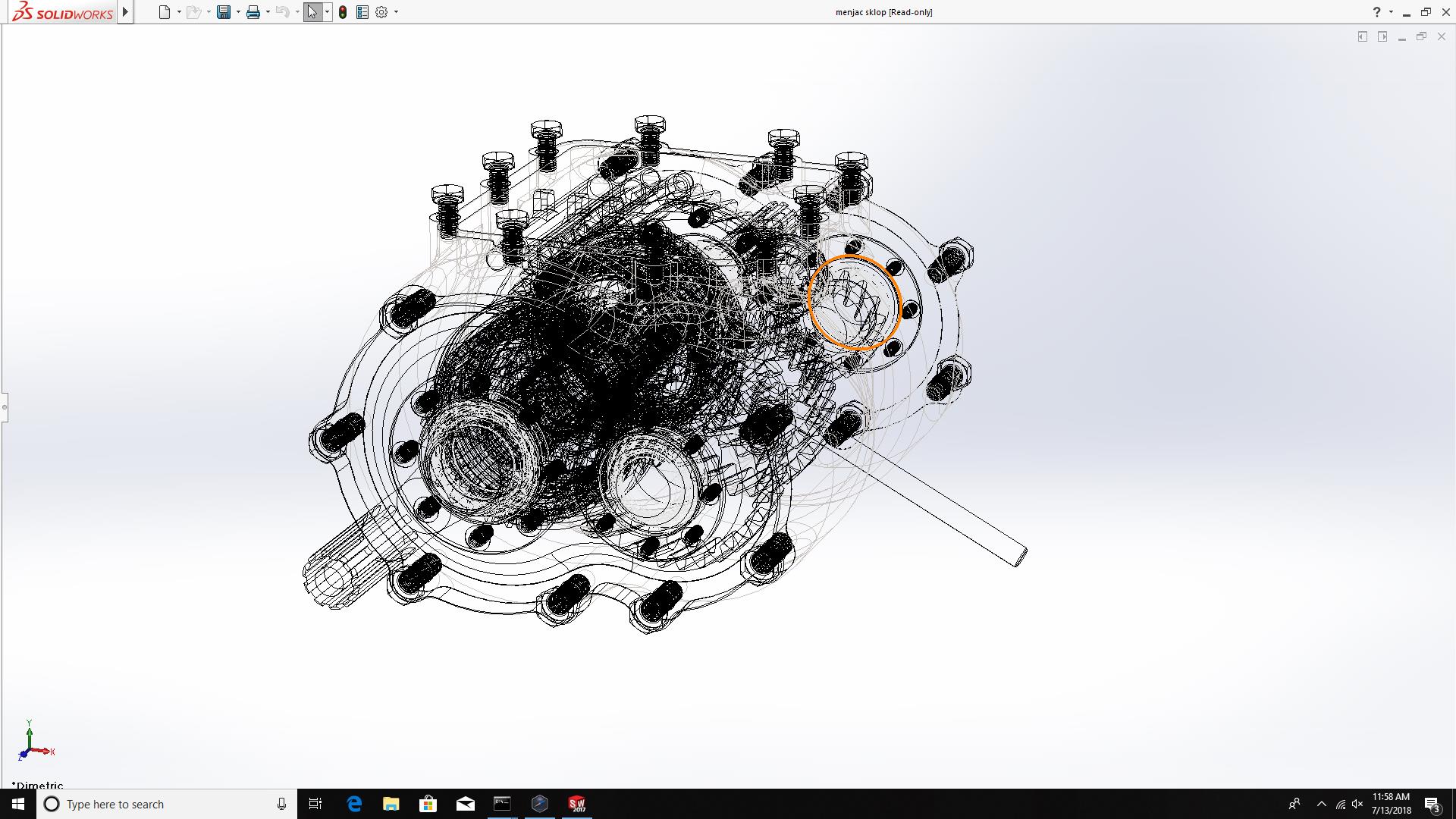Screen dimensions: 1456x819
Task: Click the New document icon
Action: pyautogui.click(x=165, y=12)
